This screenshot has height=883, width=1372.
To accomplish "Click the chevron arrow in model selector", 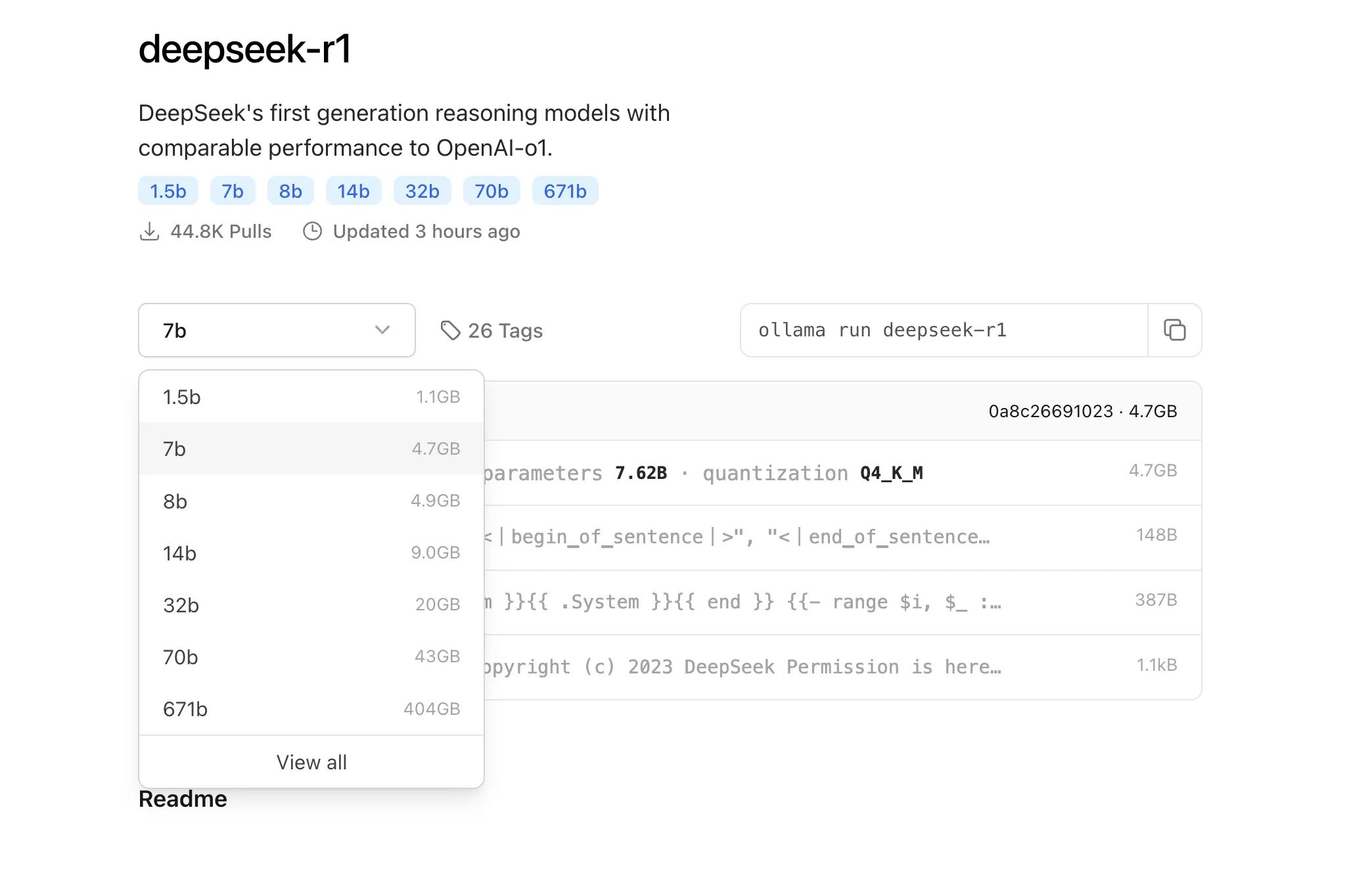I will click(382, 330).
